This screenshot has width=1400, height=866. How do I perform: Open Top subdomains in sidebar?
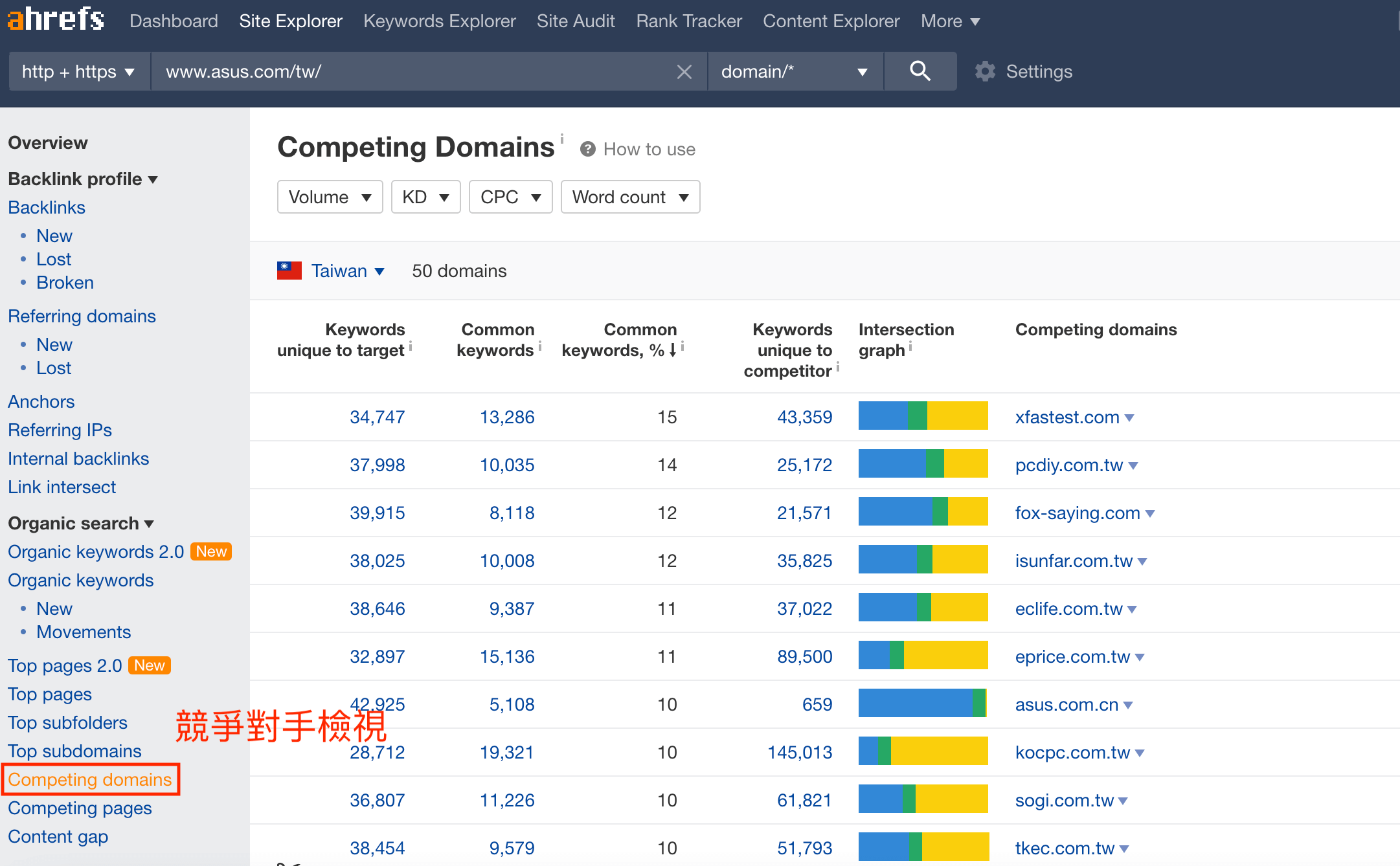point(74,751)
